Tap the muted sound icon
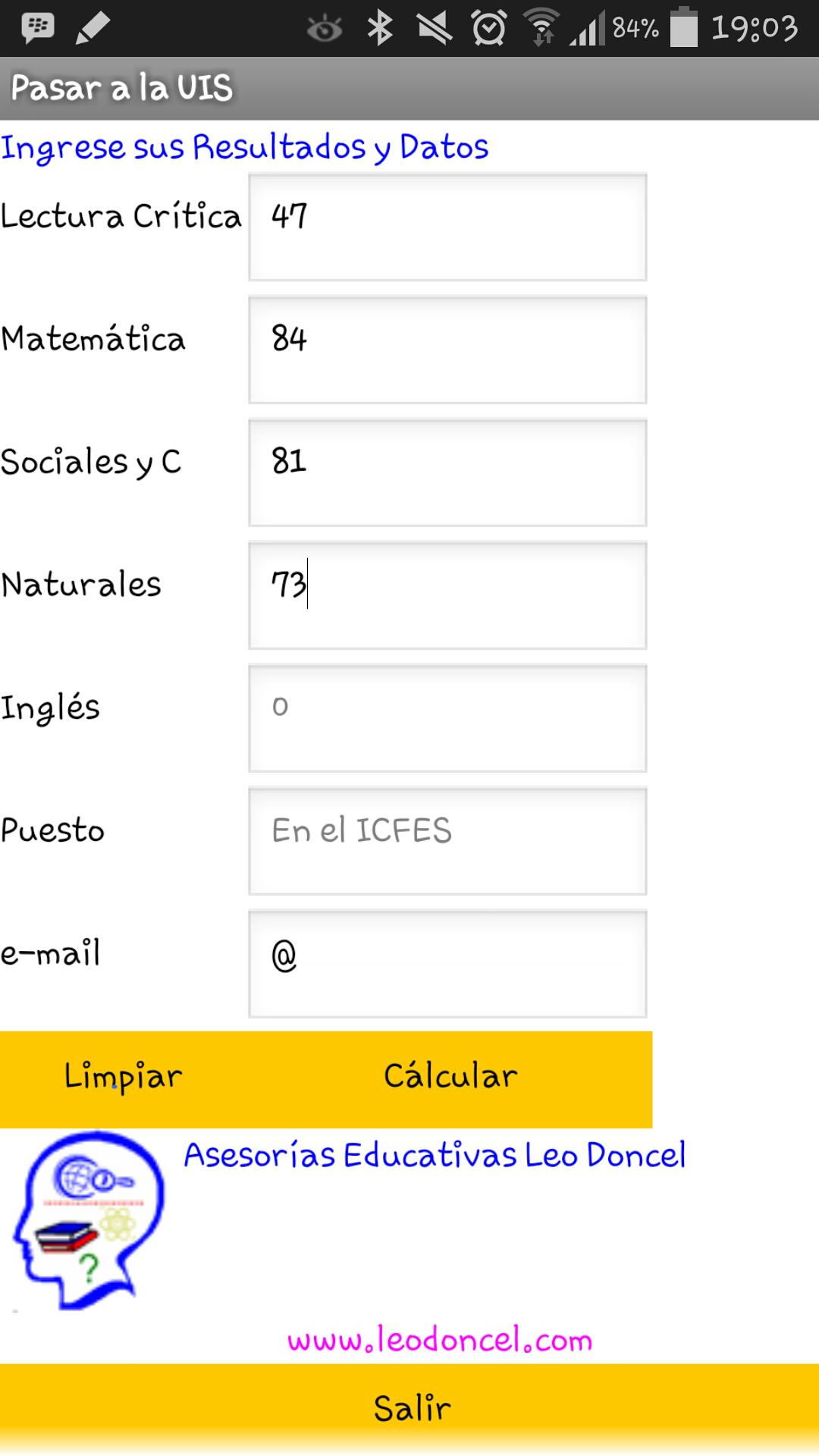Image resolution: width=819 pixels, height=1456 pixels. tap(435, 28)
